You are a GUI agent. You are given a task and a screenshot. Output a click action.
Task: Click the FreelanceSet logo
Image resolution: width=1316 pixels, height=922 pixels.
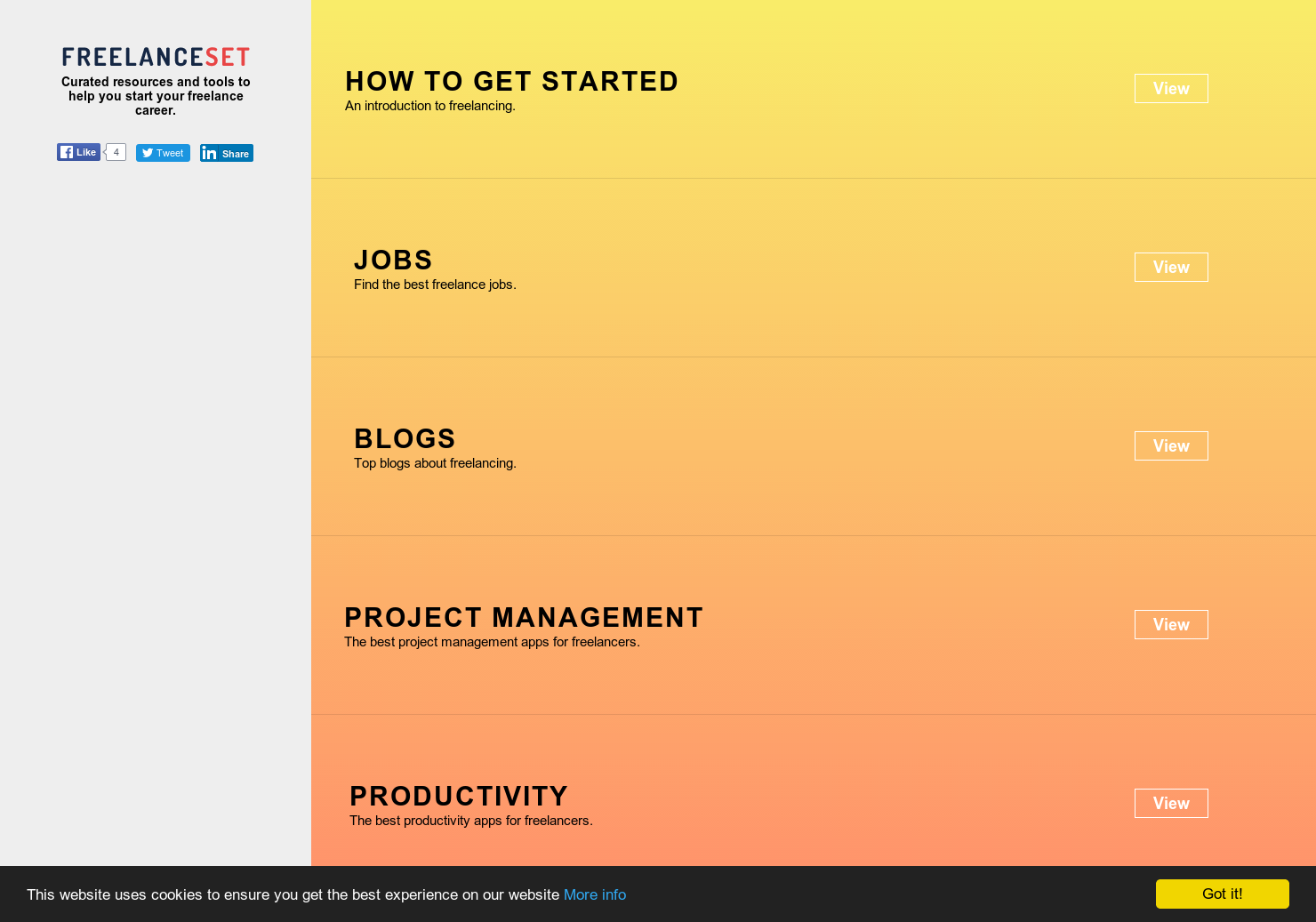(155, 56)
